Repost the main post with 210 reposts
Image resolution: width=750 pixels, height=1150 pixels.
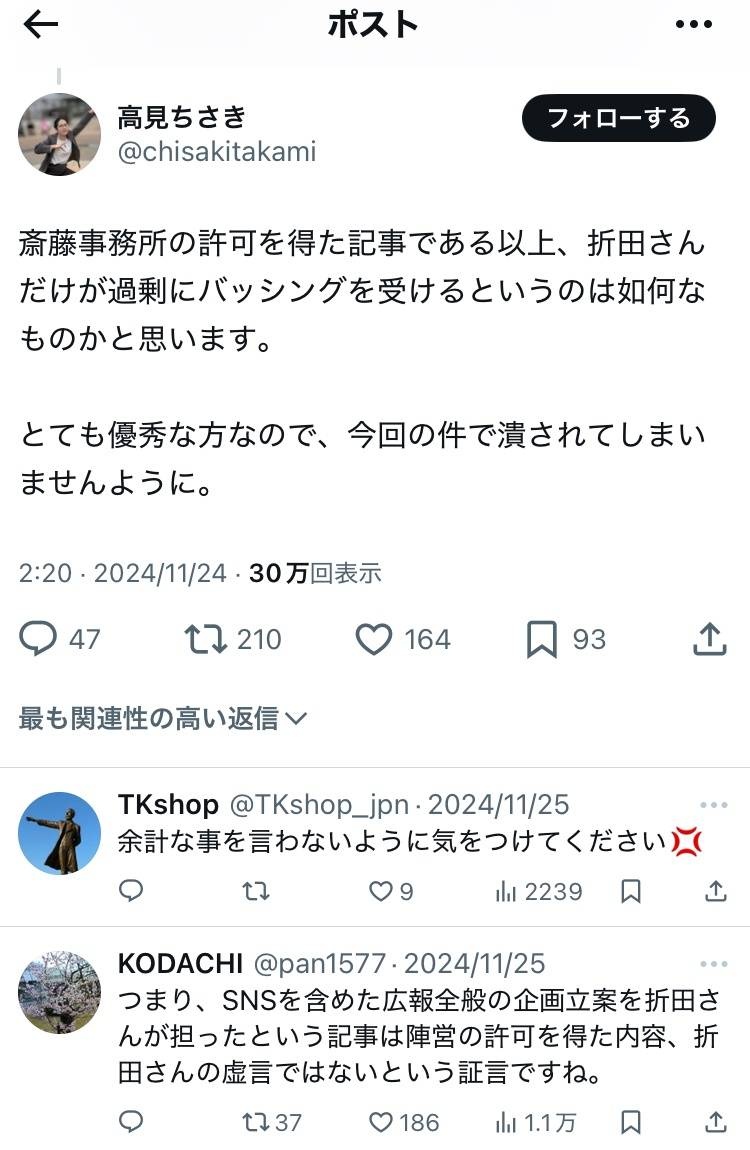click(x=206, y=639)
